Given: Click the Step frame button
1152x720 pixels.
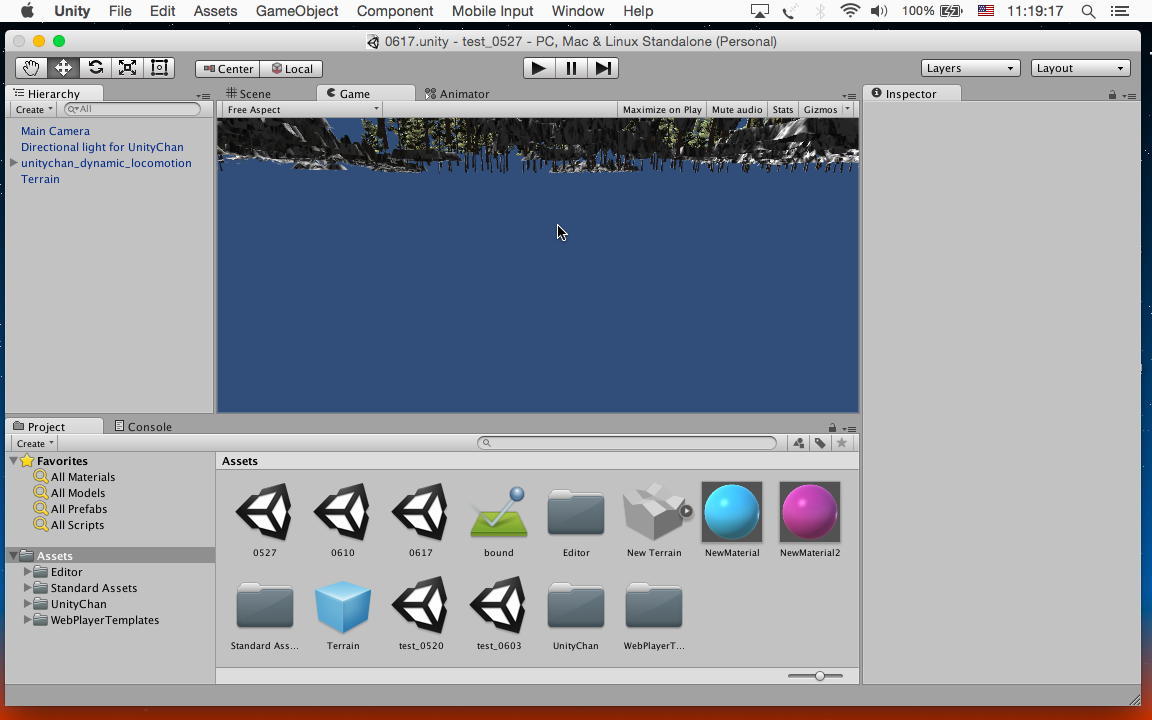Looking at the screenshot, I should pos(603,68).
